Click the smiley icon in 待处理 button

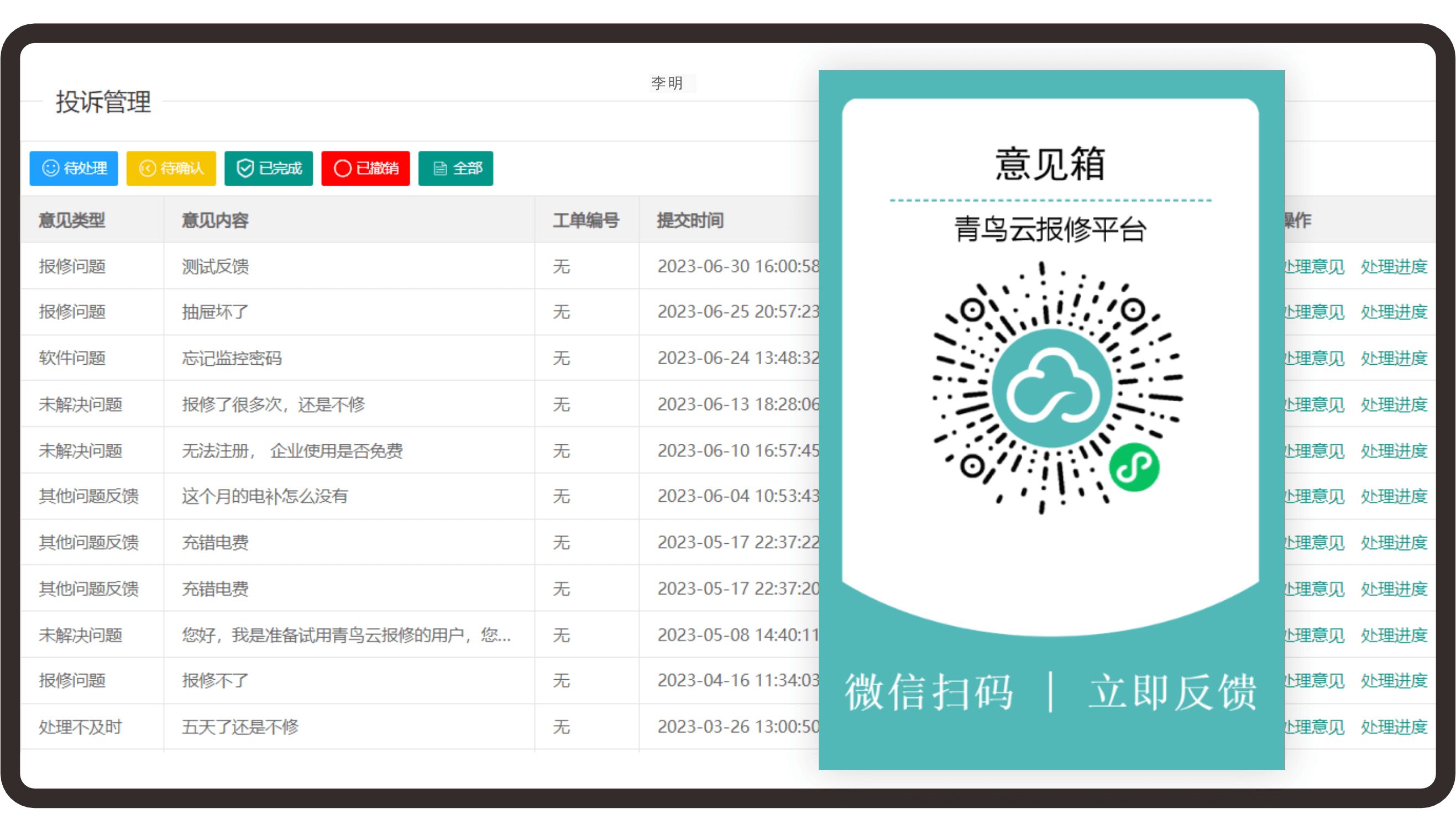click(51, 169)
